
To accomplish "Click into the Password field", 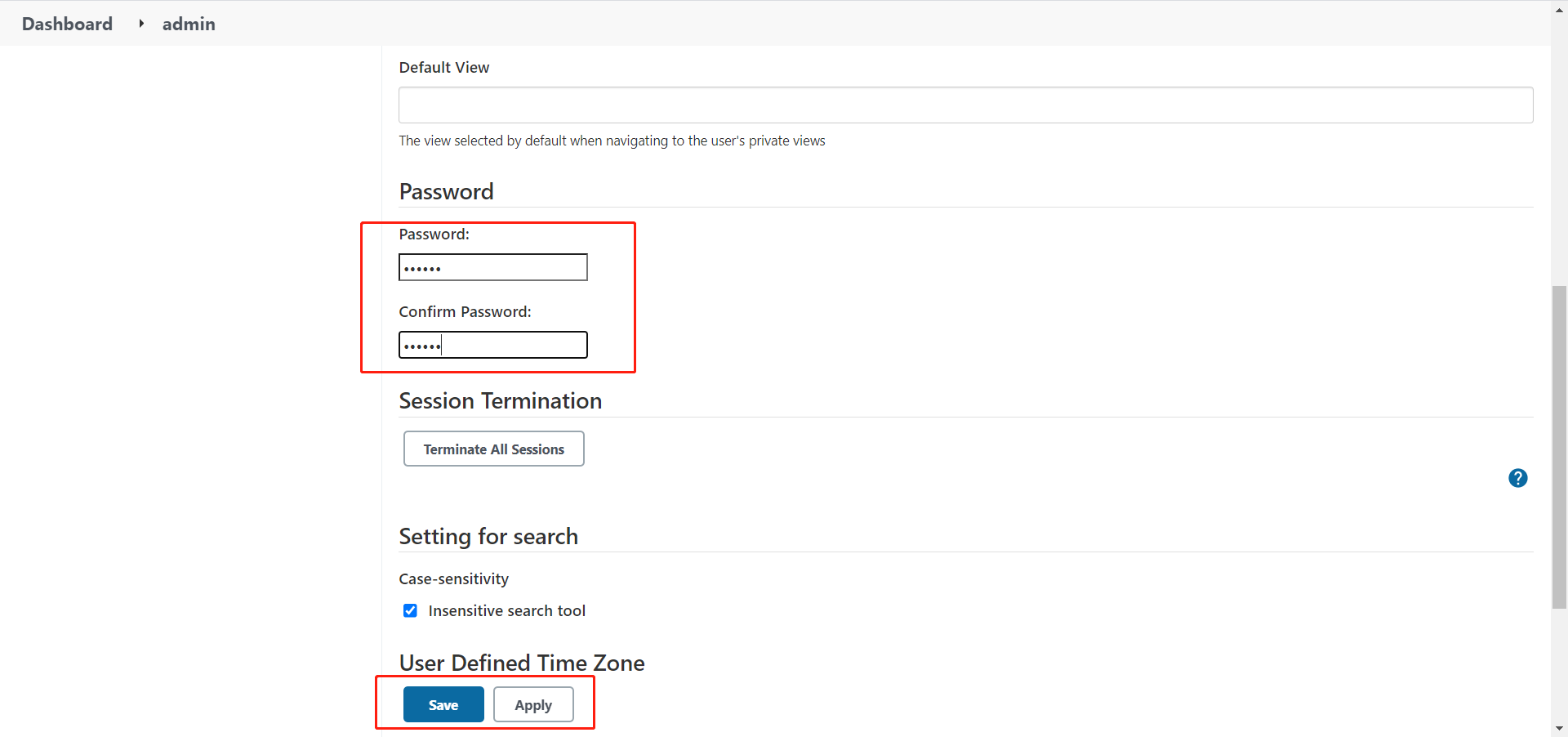I will point(492,267).
